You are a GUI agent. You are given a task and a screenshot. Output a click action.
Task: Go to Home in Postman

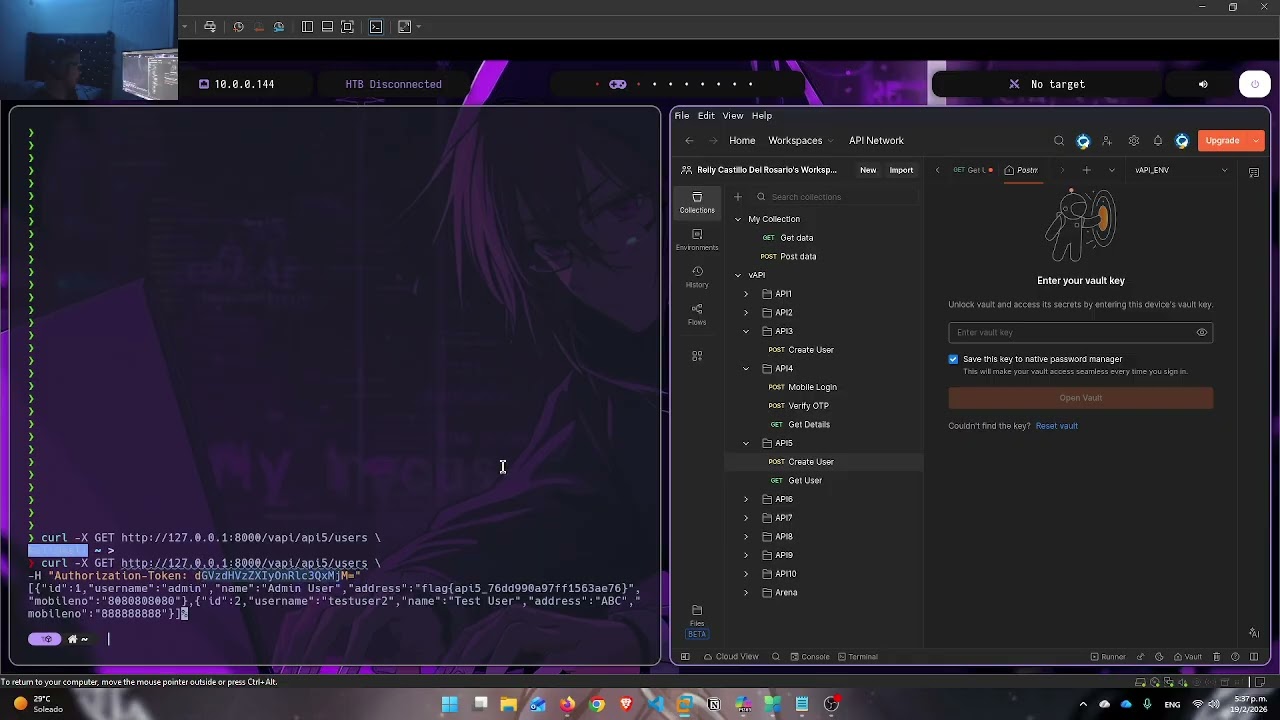(742, 141)
